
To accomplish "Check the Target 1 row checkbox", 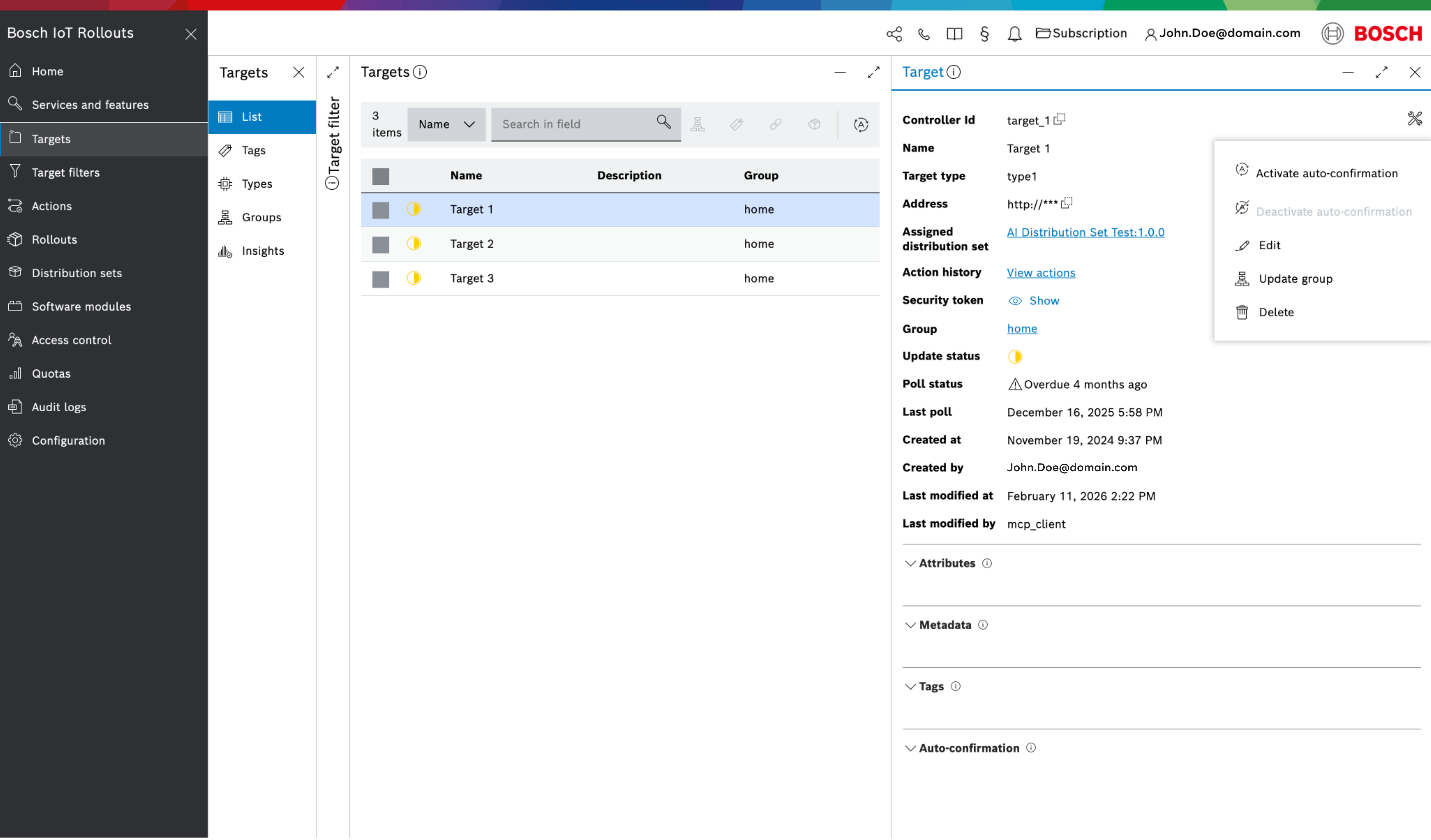I will point(380,211).
